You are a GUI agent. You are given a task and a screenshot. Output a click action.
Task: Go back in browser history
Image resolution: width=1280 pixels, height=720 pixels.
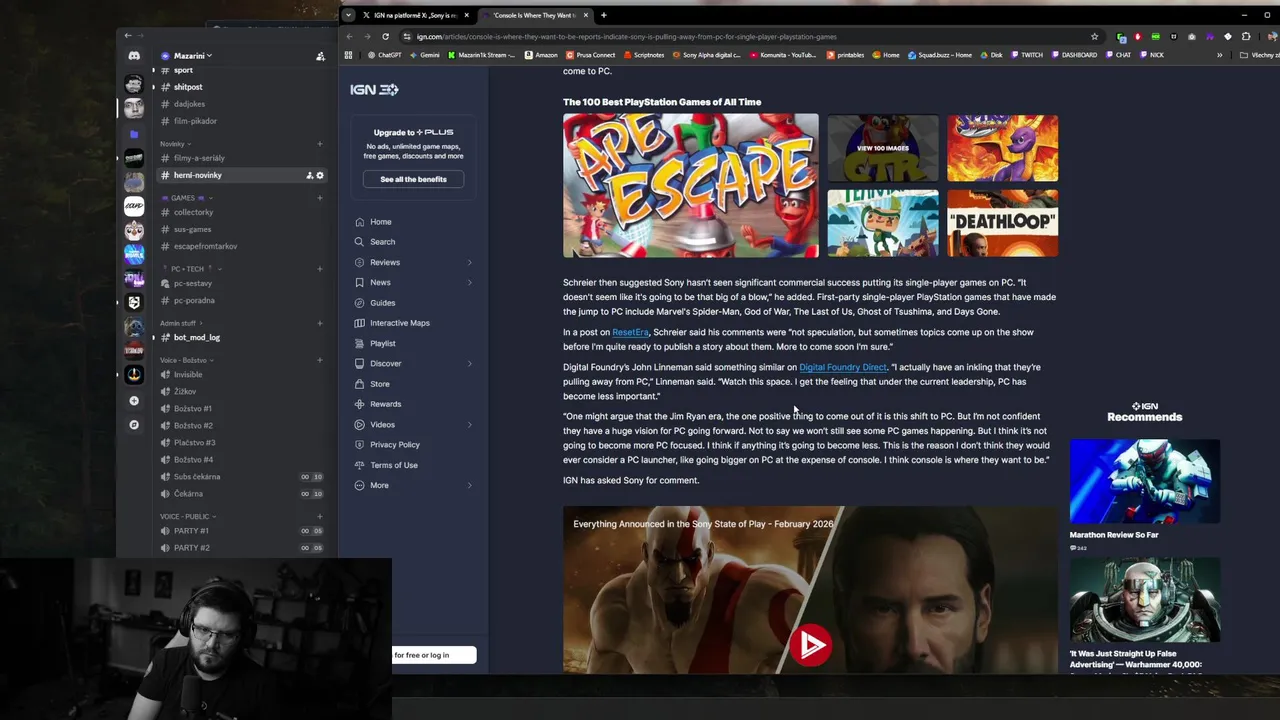click(349, 37)
